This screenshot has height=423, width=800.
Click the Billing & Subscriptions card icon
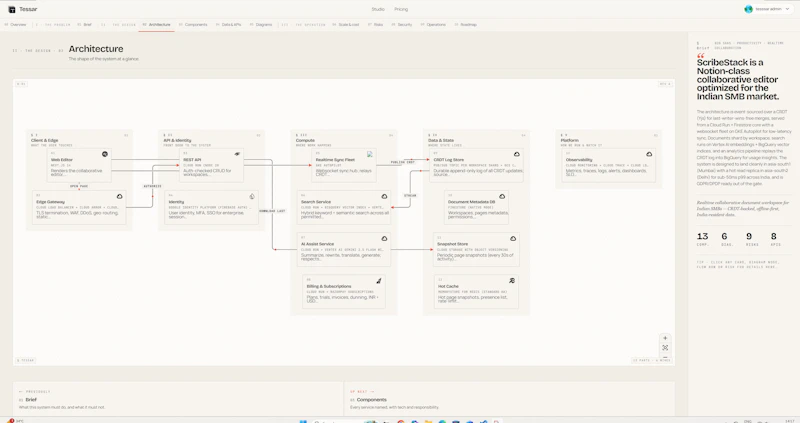(379, 281)
